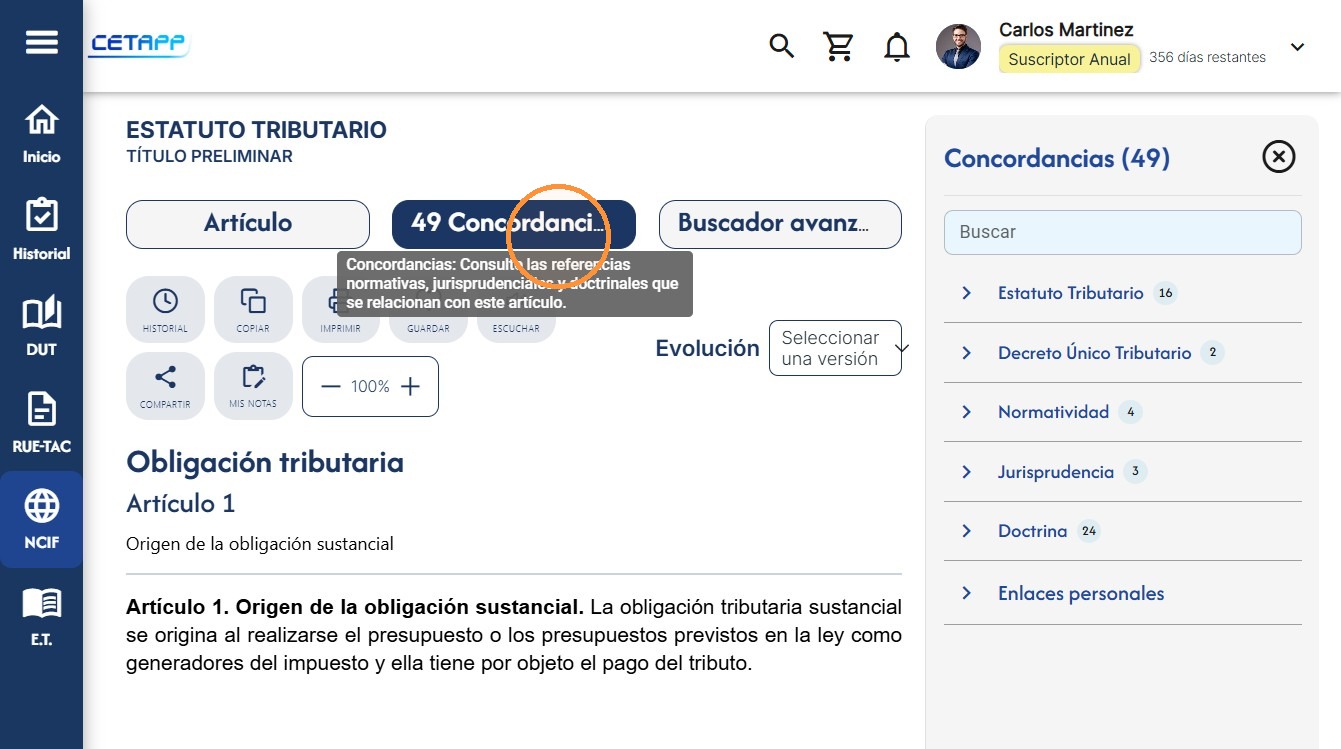Image resolution: width=1341 pixels, height=749 pixels.
Task: Open the Evolución version dropdown
Action: (x=835, y=348)
